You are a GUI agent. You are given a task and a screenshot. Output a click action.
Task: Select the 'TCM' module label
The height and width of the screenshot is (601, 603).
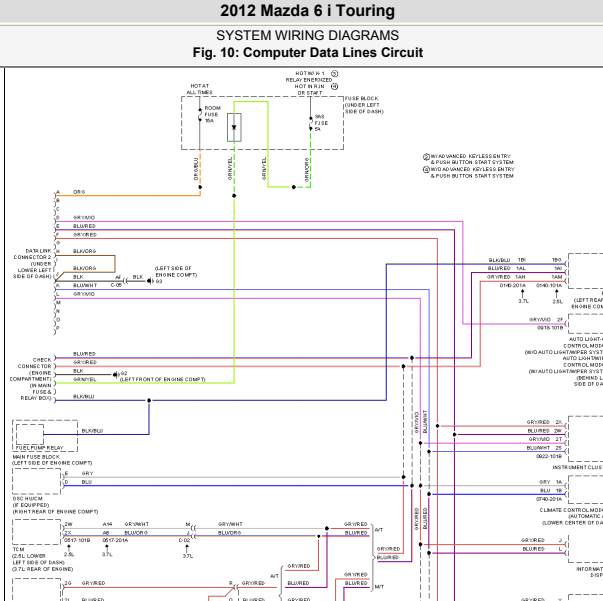[18, 549]
